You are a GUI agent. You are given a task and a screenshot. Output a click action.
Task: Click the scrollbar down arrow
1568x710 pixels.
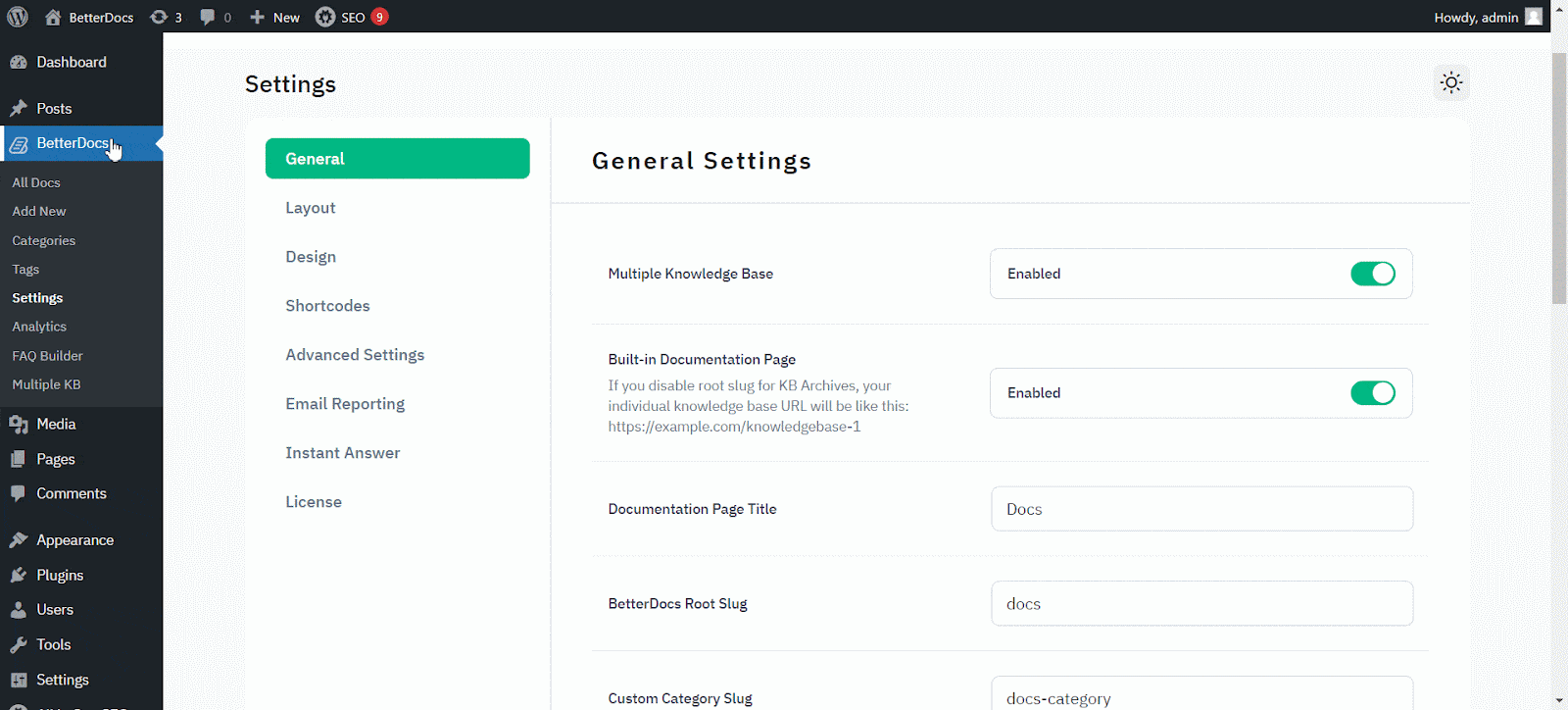[1559, 701]
